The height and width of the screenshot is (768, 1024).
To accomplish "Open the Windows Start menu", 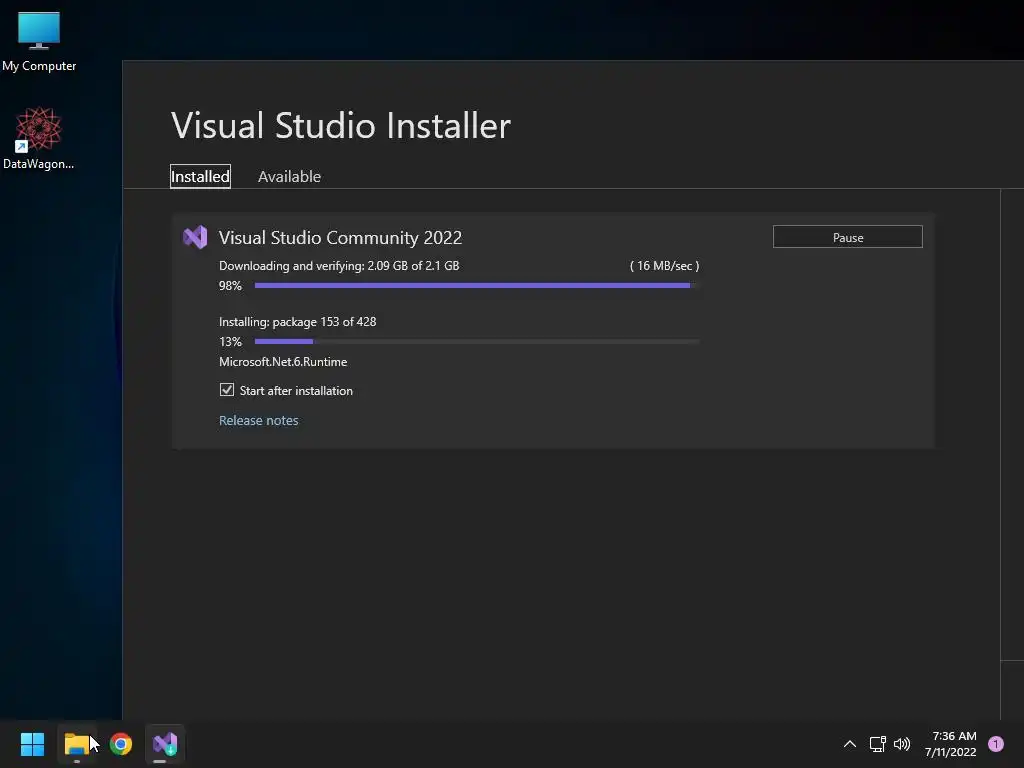I will 32,744.
